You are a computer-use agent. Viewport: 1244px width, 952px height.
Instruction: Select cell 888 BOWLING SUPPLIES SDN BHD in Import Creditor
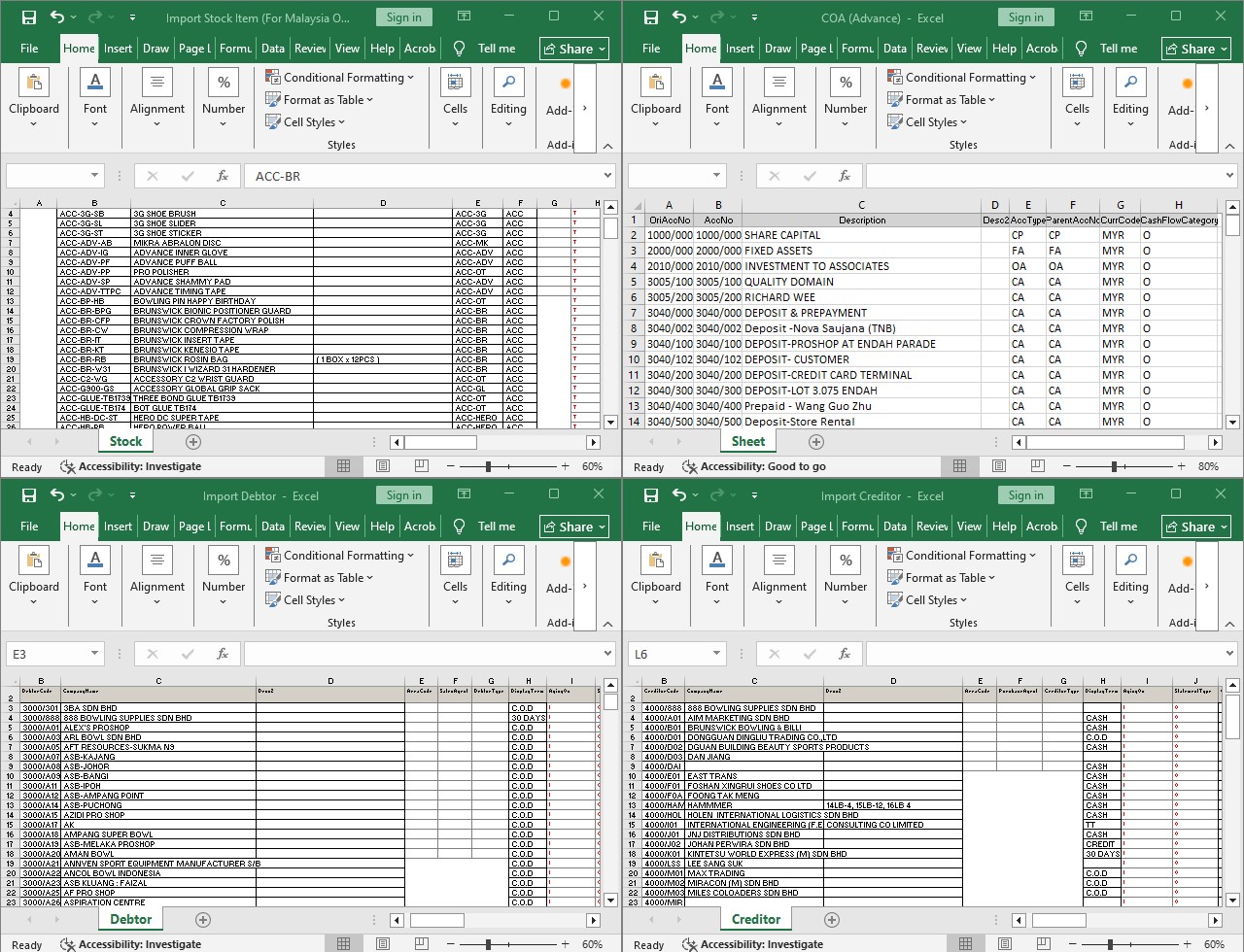tap(754, 708)
